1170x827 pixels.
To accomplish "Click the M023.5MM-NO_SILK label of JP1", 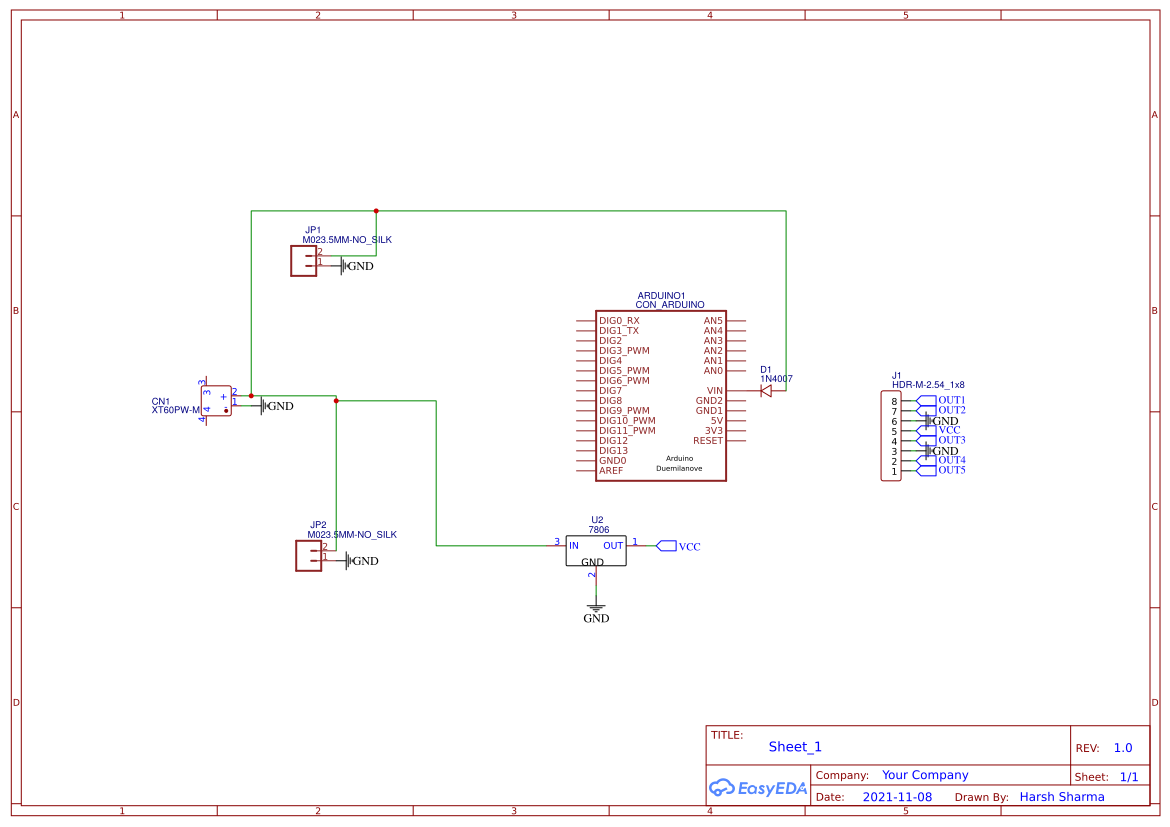I will 347,240.
